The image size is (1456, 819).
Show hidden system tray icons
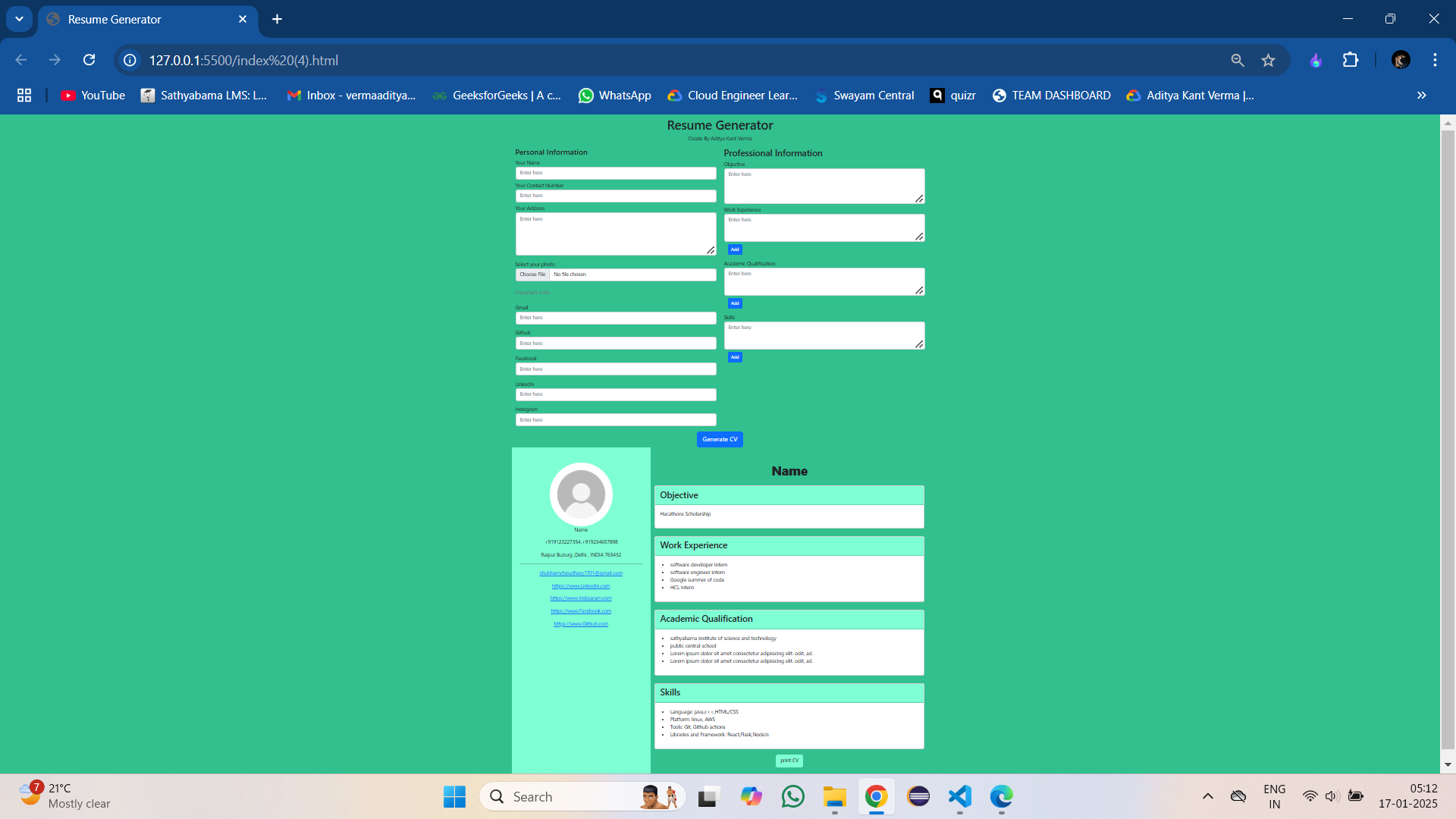click(1208, 796)
